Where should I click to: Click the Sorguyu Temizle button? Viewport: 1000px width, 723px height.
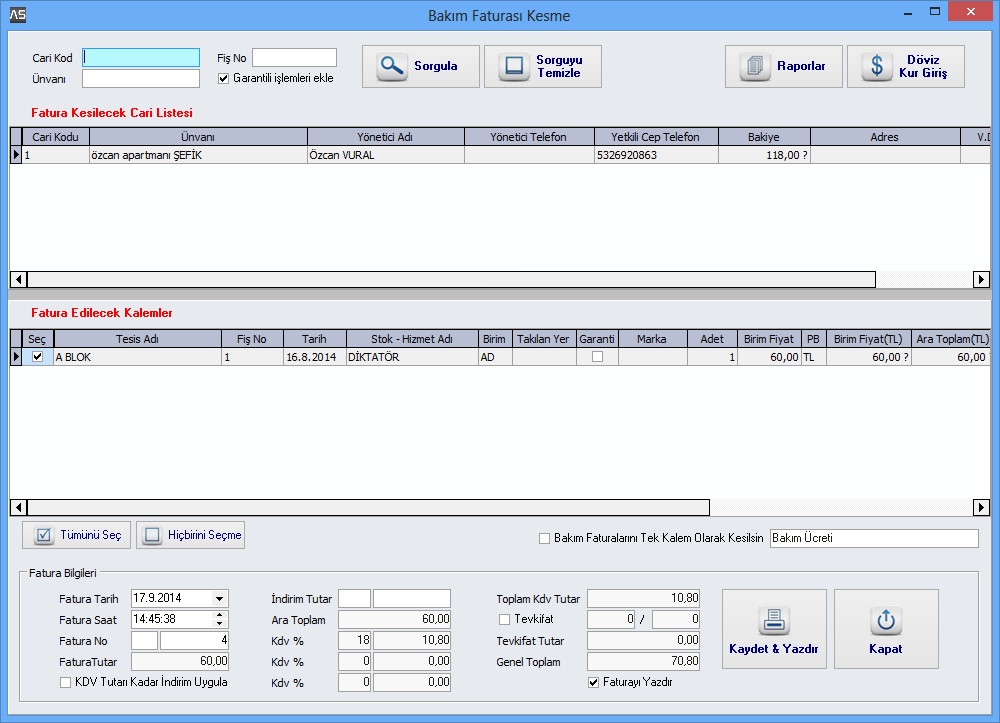tap(543, 66)
